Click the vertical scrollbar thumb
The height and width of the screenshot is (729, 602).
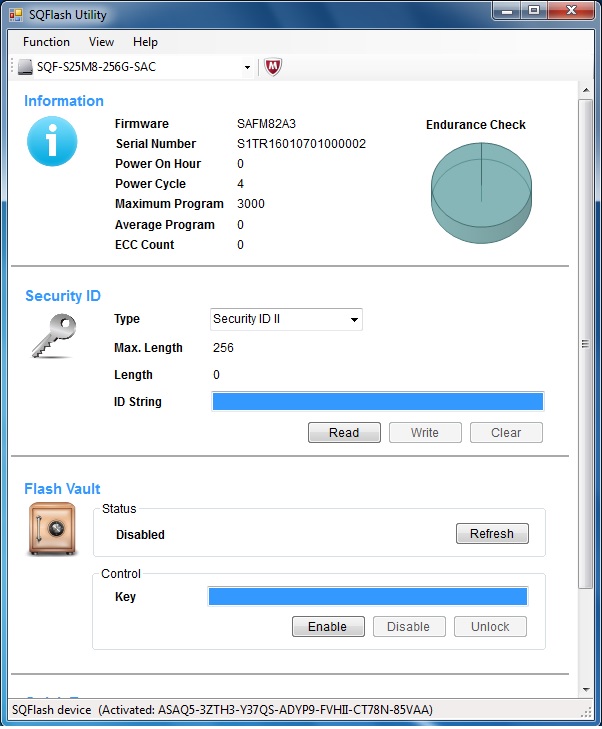pos(586,344)
